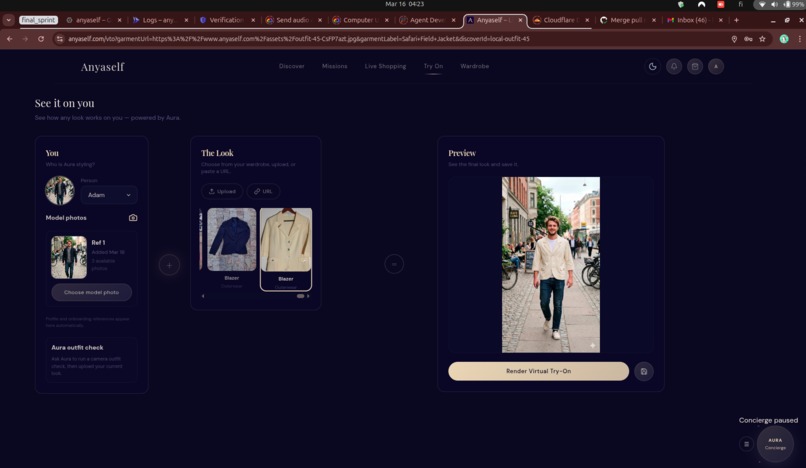Viewport: 806px width, 468px height.
Task: Click Render Virtual Try-On button
Action: (538, 371)
